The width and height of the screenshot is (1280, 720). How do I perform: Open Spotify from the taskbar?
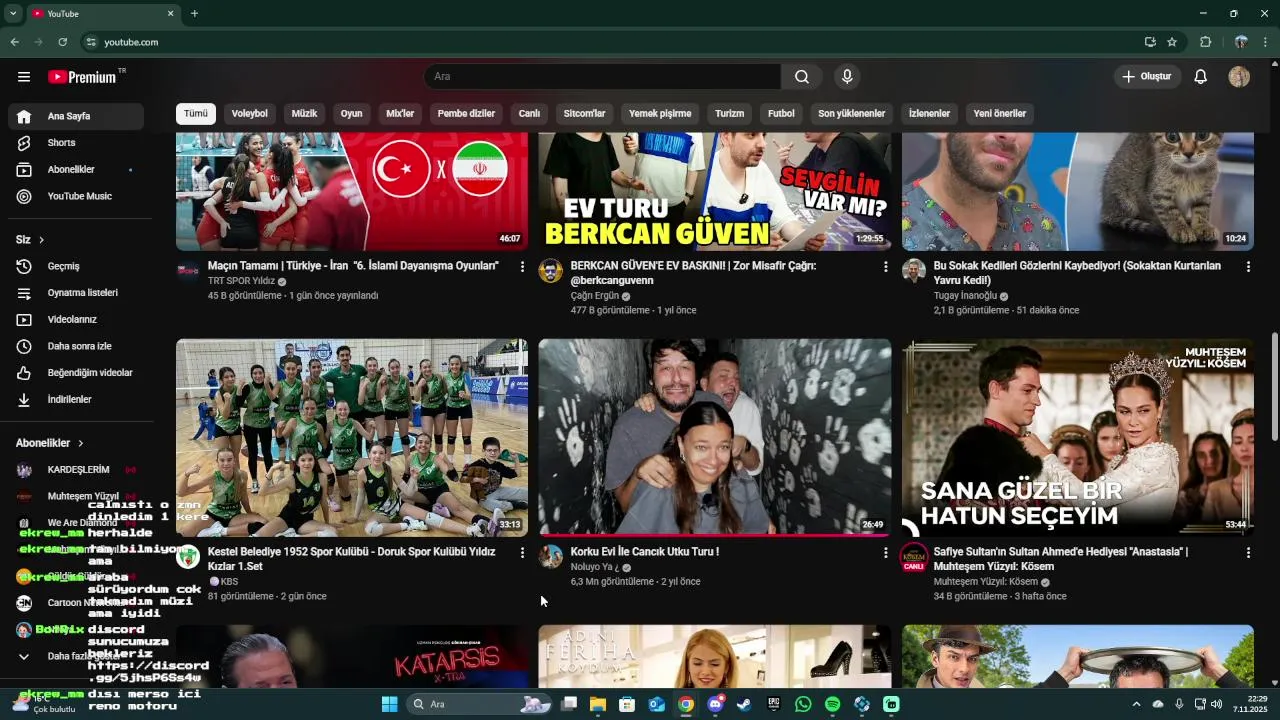click(x=833, y=704)
